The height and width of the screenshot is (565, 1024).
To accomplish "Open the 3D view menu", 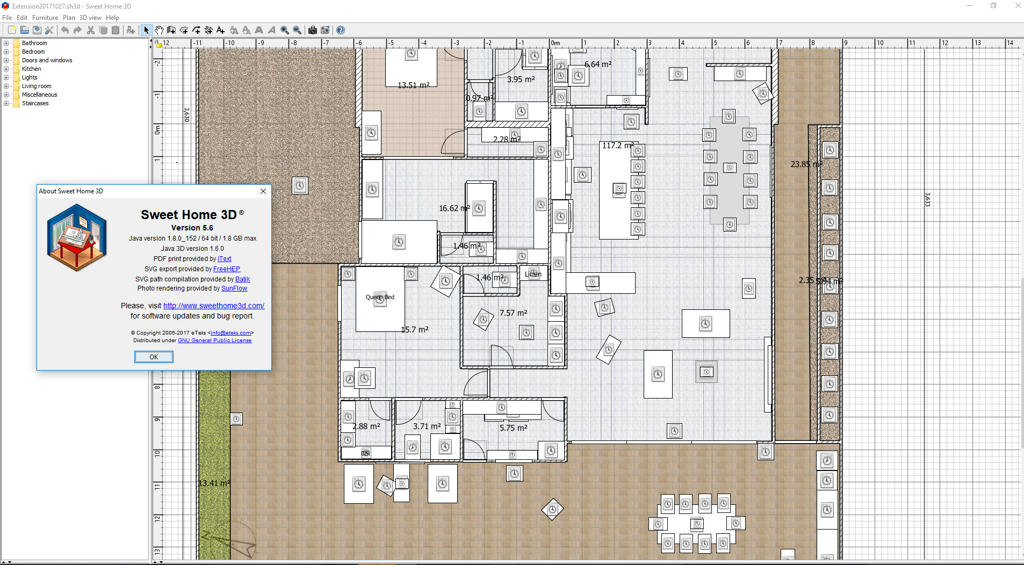I will click(90, 18).
